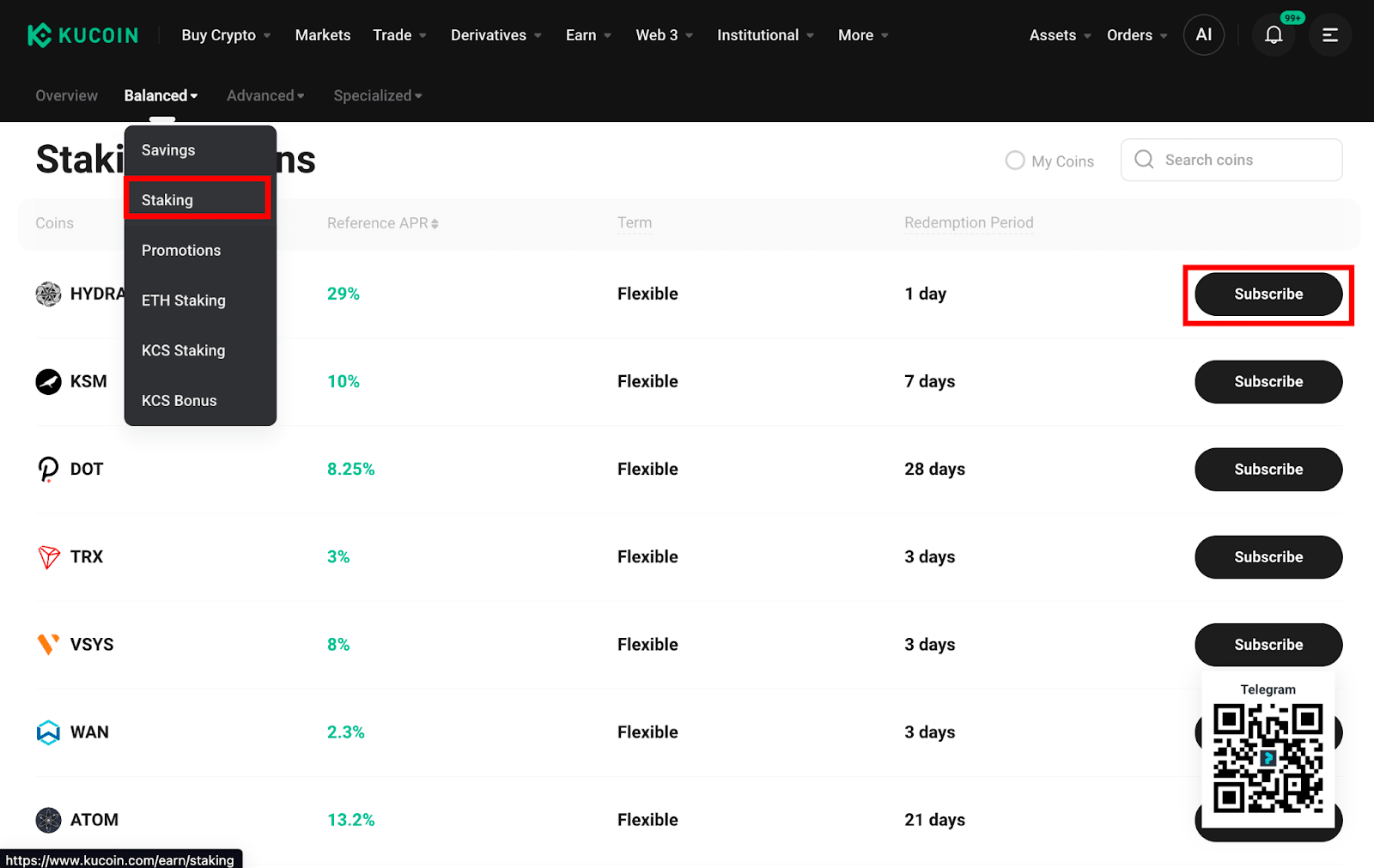Select KCS Bonus menu entry
The width and height of the screenshot is (1374, 868).
point(200,401)
